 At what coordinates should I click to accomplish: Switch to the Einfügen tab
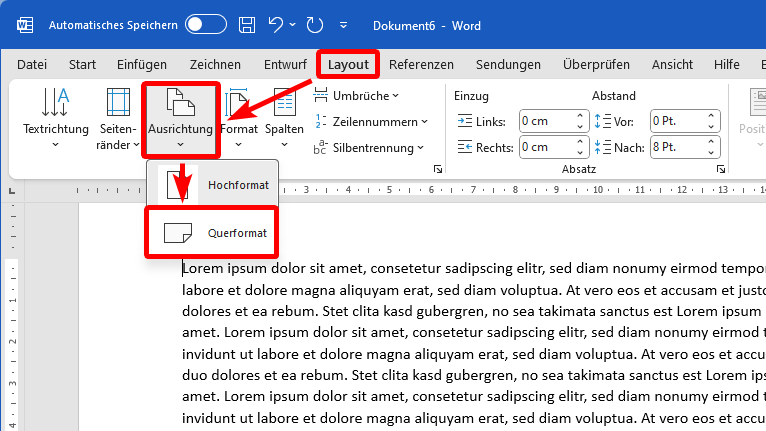click(x=142, y=64)
